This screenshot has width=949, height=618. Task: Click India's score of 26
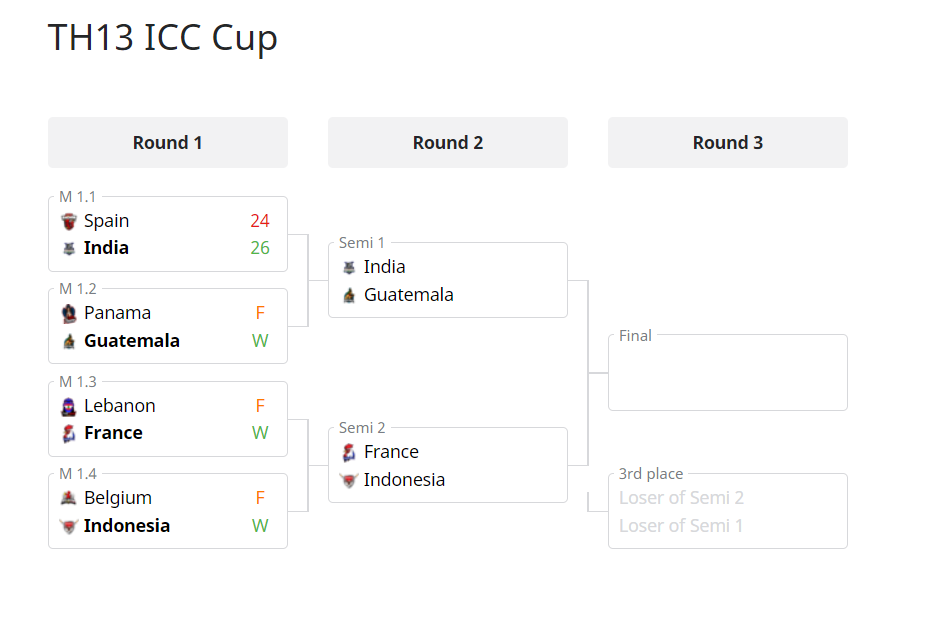(x=260, y=248)
